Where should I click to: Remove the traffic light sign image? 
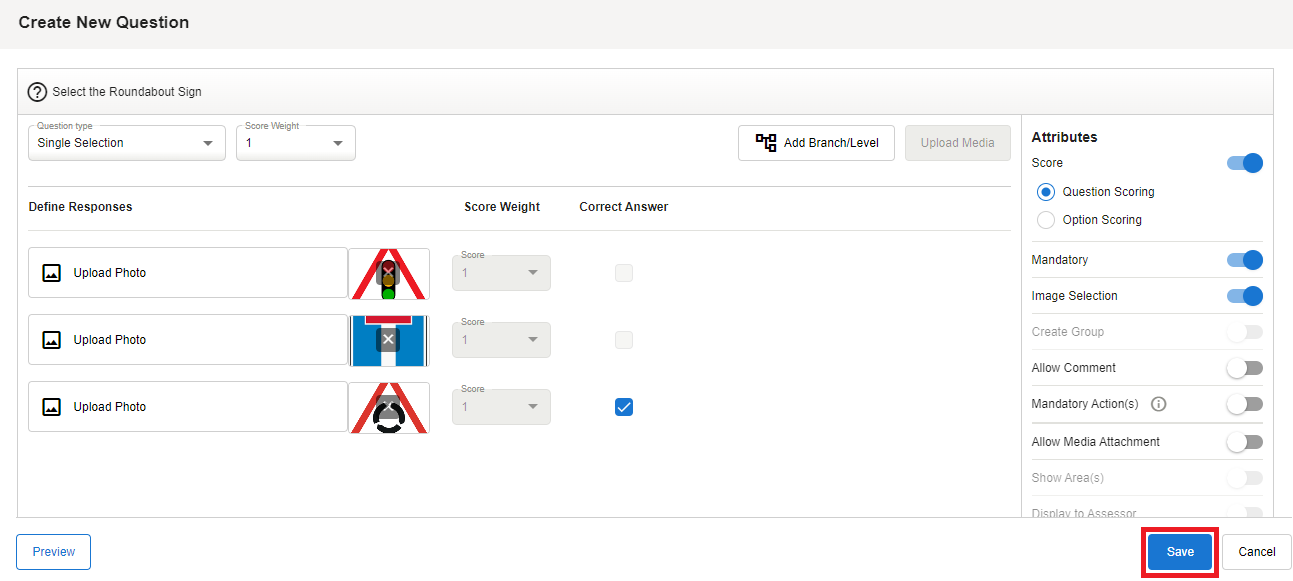click(x=388, y=272)
